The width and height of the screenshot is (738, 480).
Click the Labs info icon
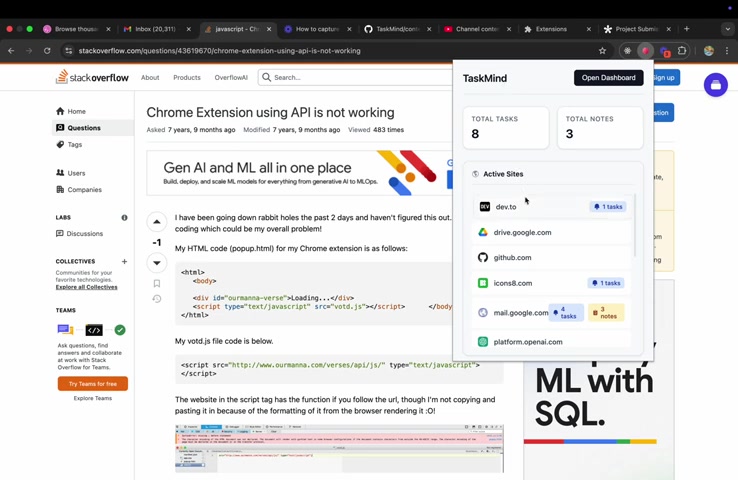click(x=124, y=217)
